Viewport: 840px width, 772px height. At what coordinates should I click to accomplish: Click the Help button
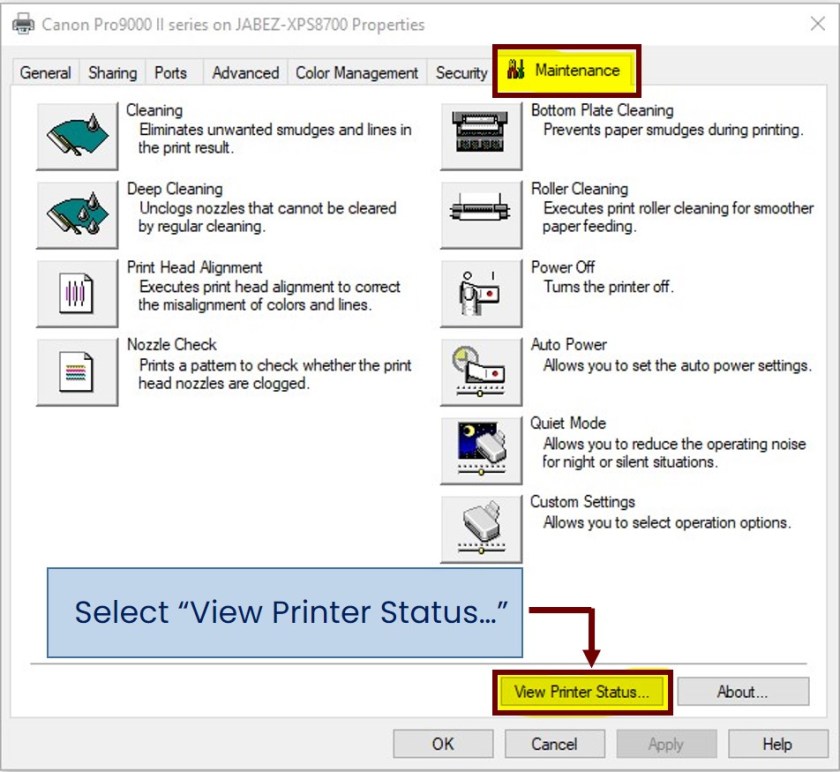coord(778,743)
